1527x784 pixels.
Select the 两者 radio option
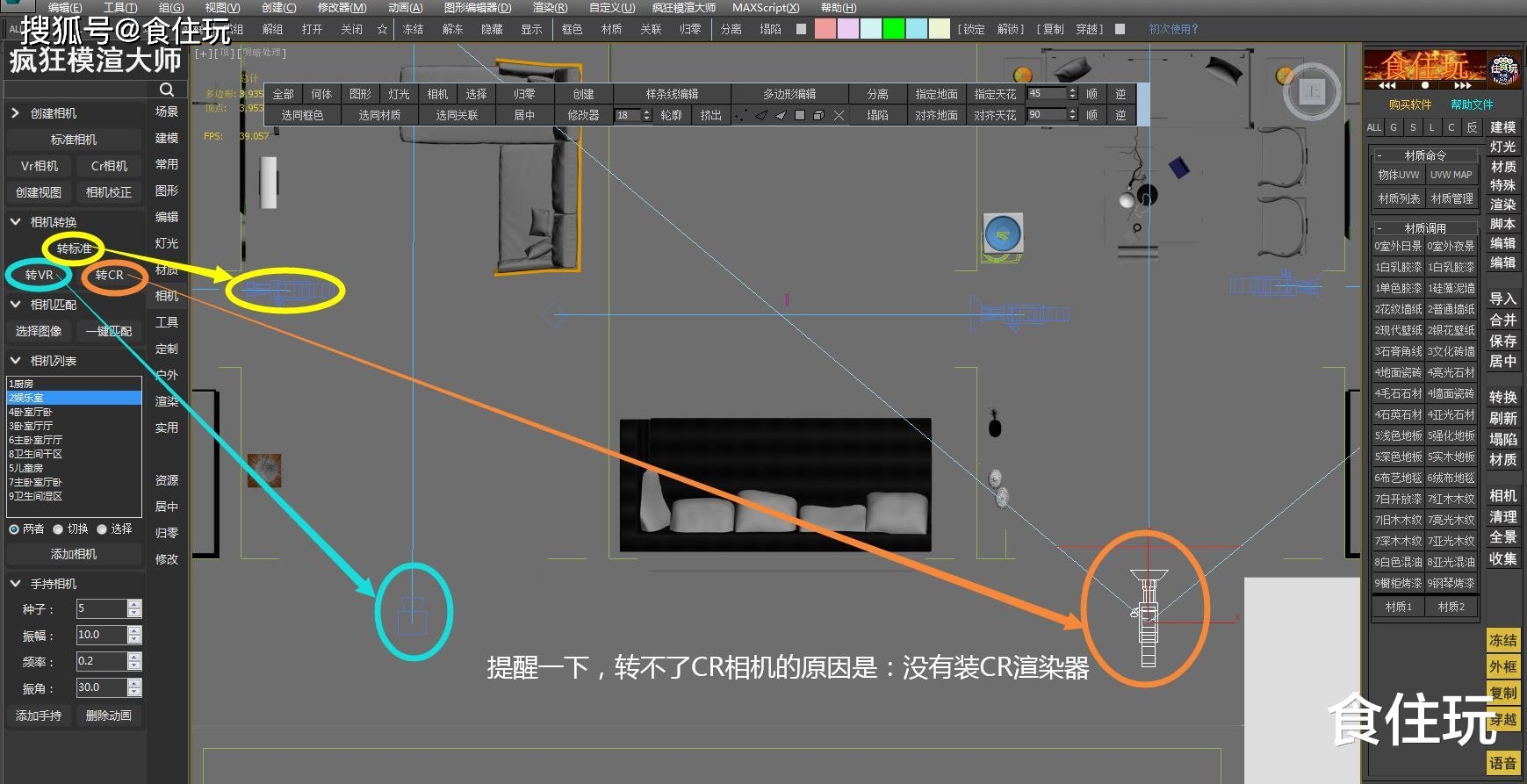point(14,529)
